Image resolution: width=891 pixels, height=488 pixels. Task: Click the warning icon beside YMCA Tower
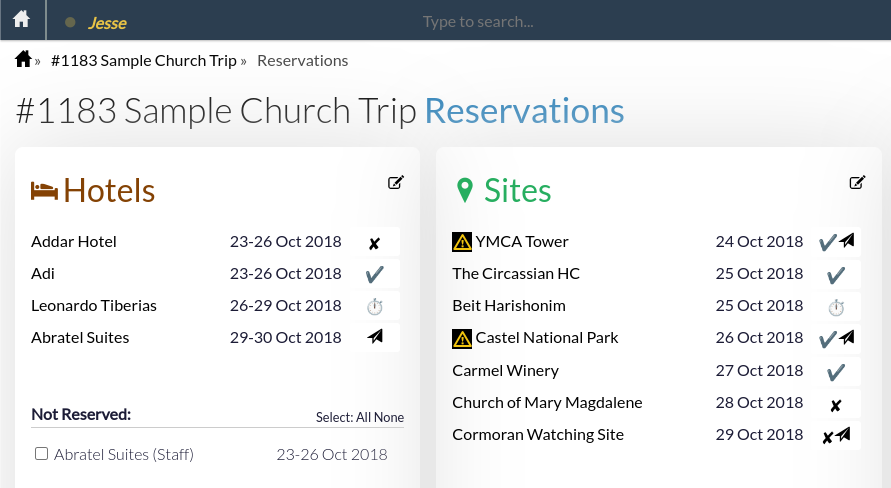[x=462, y=242]
